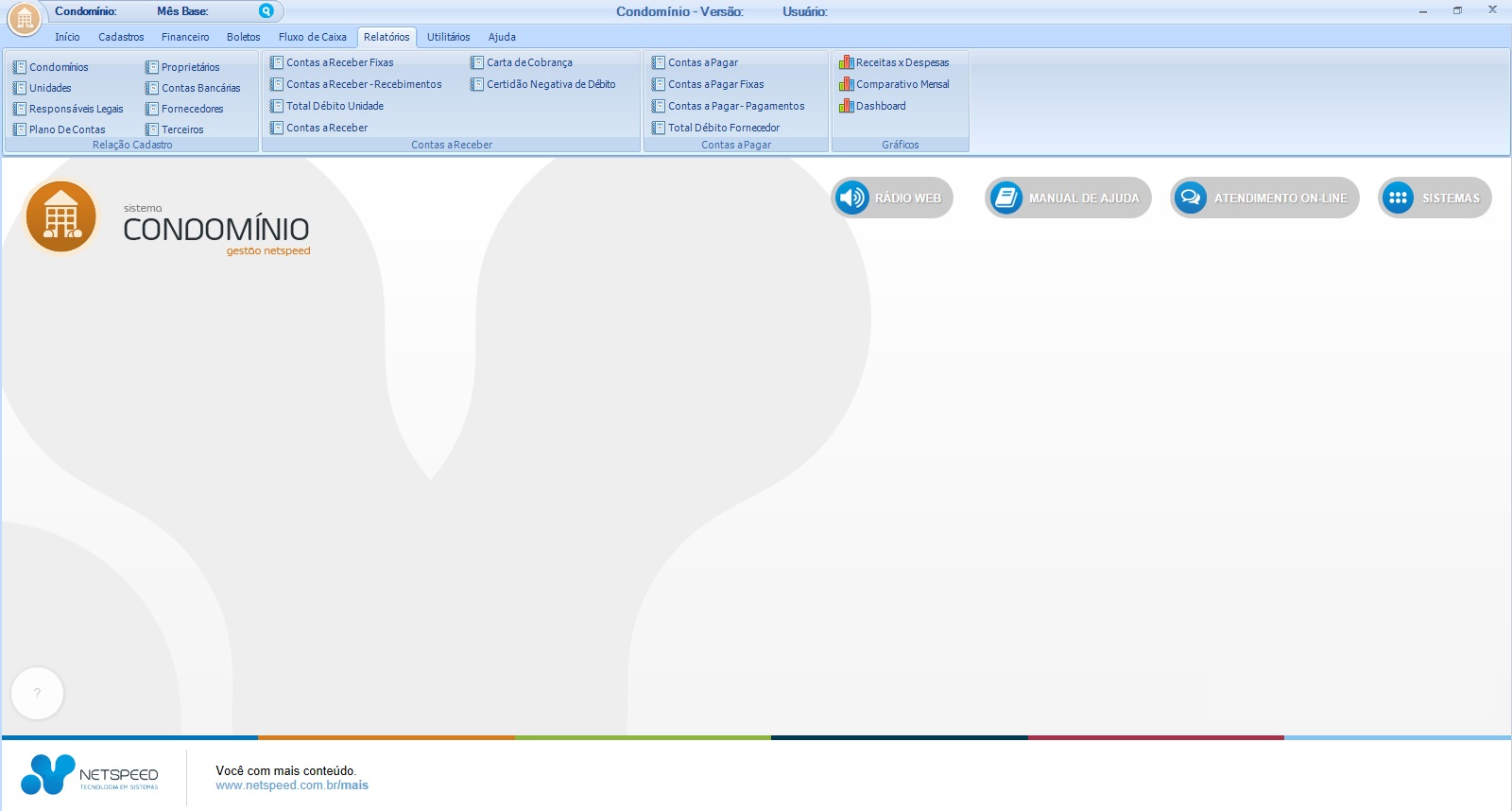Open the Dashboard chart
This screenshot has height=811, width=1512.
[x=873, y=106]
